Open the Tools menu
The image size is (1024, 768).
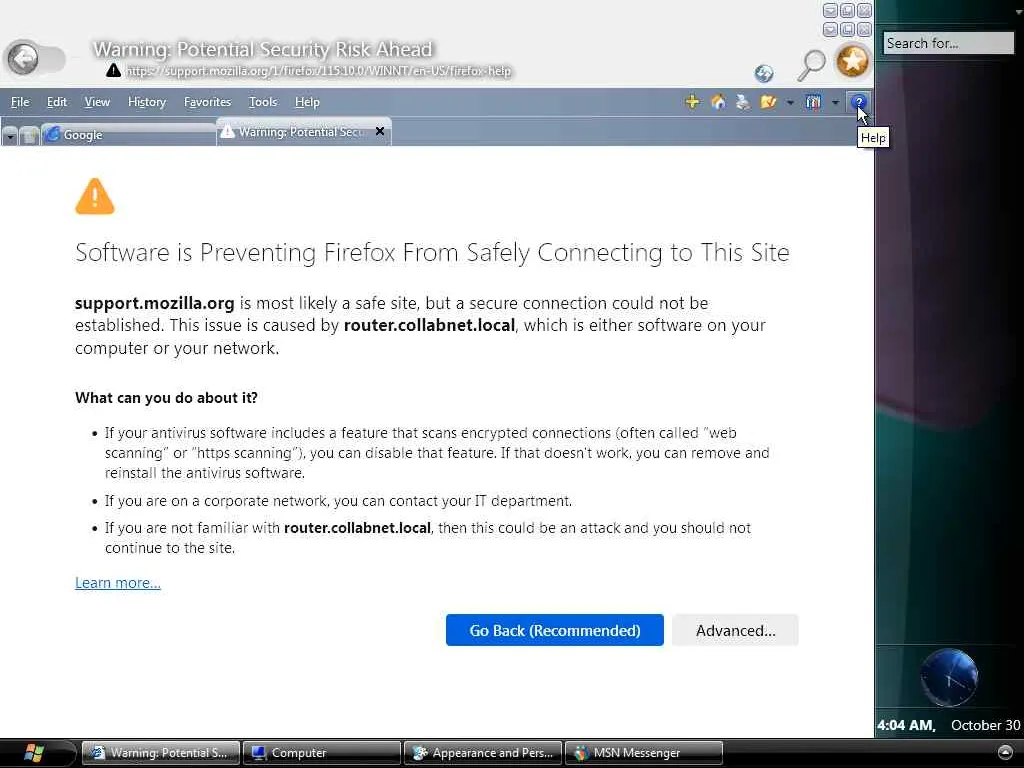coord(263,102)
